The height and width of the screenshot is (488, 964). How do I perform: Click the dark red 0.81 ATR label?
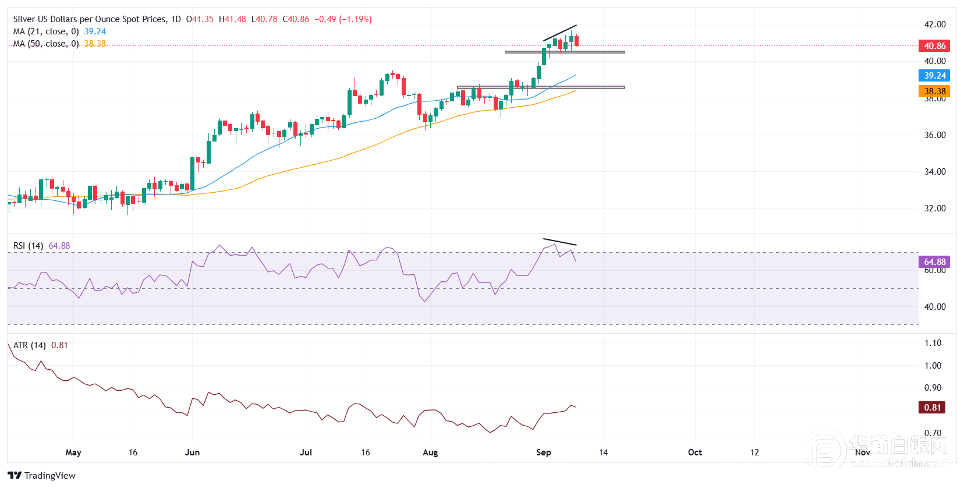point(934,407)
